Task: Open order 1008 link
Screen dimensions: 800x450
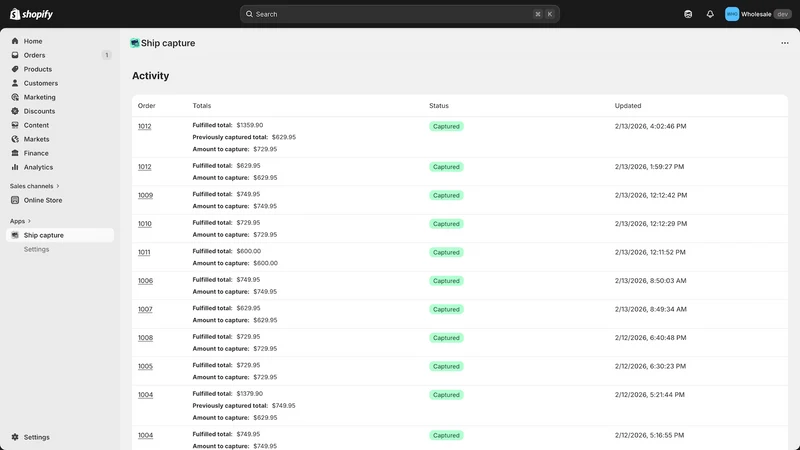Action: pyautogui.click(x=145, y=338)
